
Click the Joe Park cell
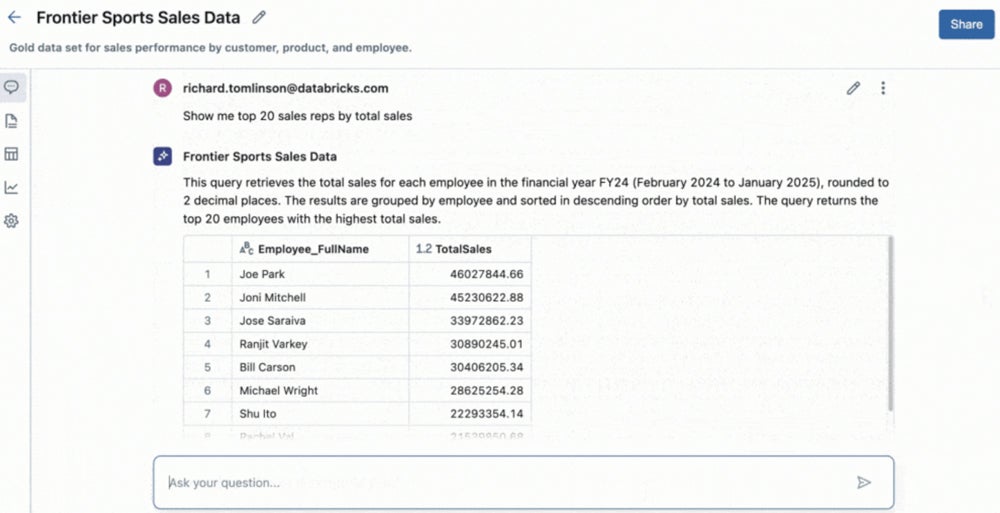[x=320, y=274]
